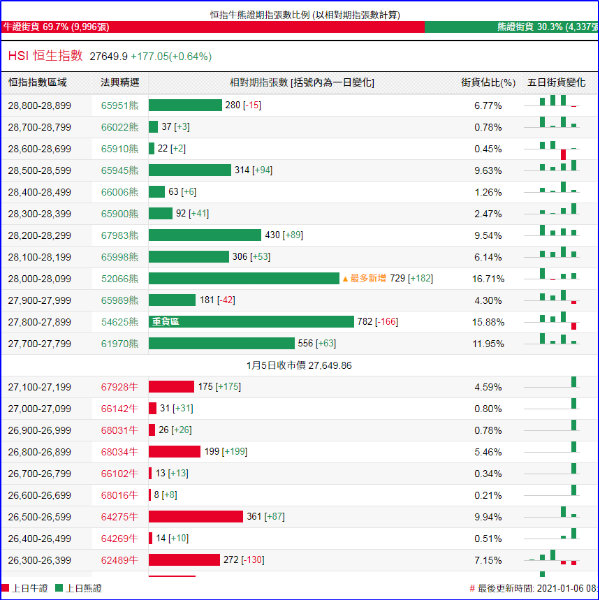Click the green 上日熊證 legend swatch
This screenshot has width=599, height=600.
pos(59,588)
